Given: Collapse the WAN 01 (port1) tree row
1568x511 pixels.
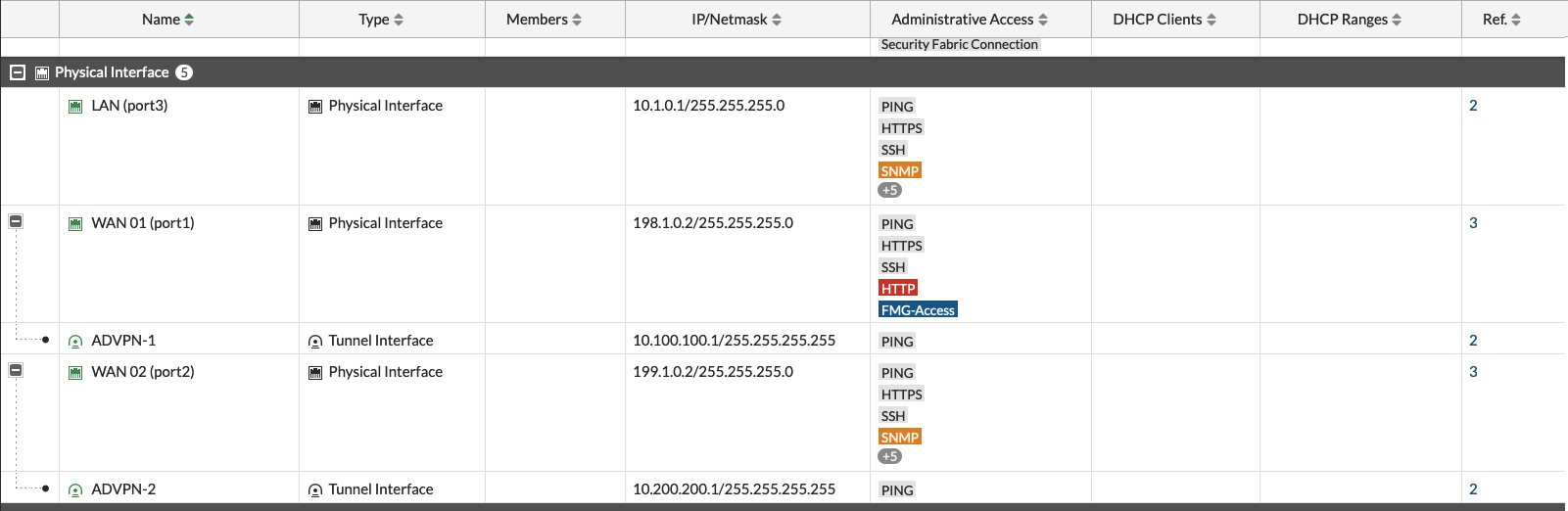Looking at the screenshot, I should point(16,221).
